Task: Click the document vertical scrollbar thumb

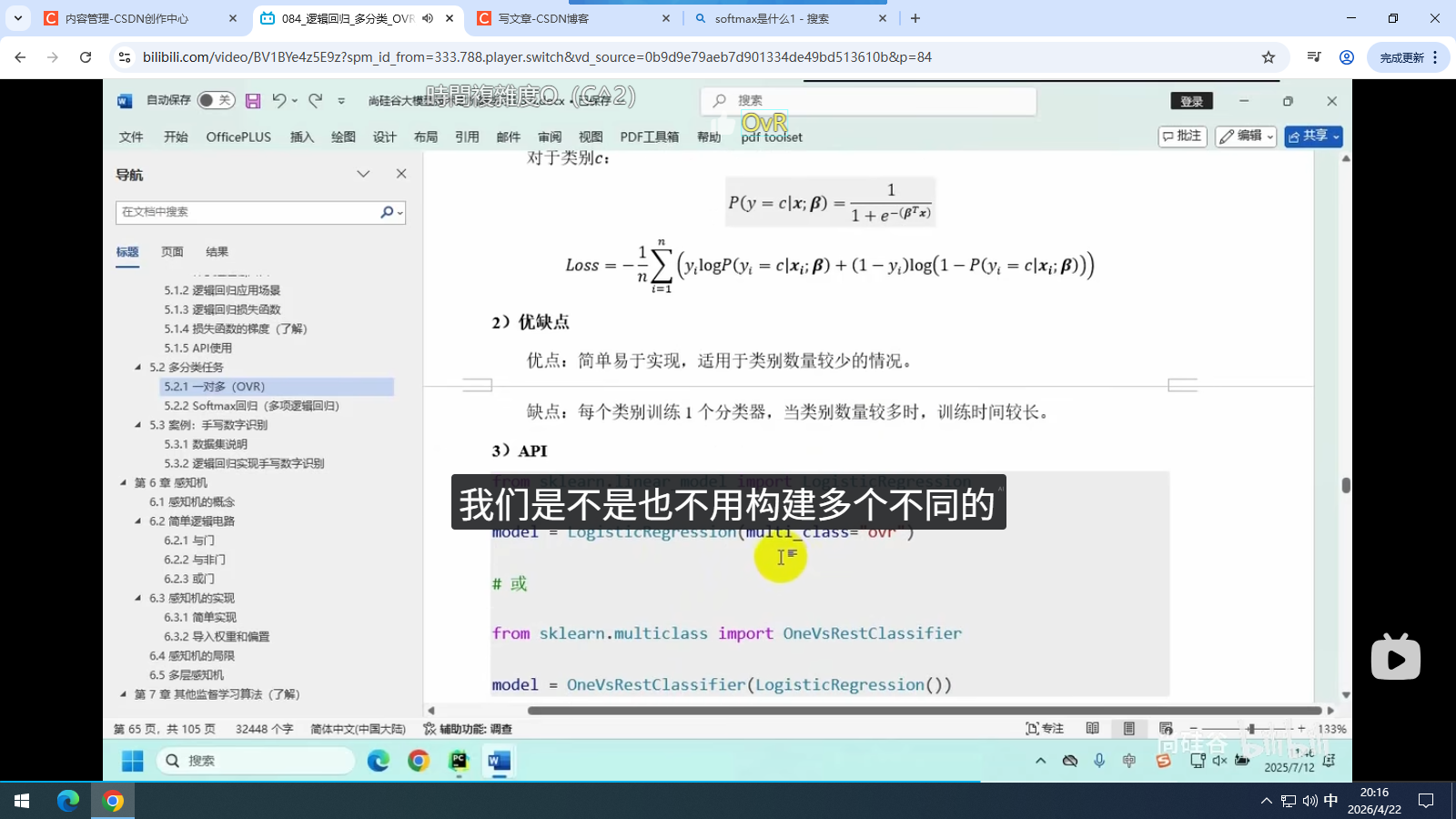Action: click(x=1346, y=485)
